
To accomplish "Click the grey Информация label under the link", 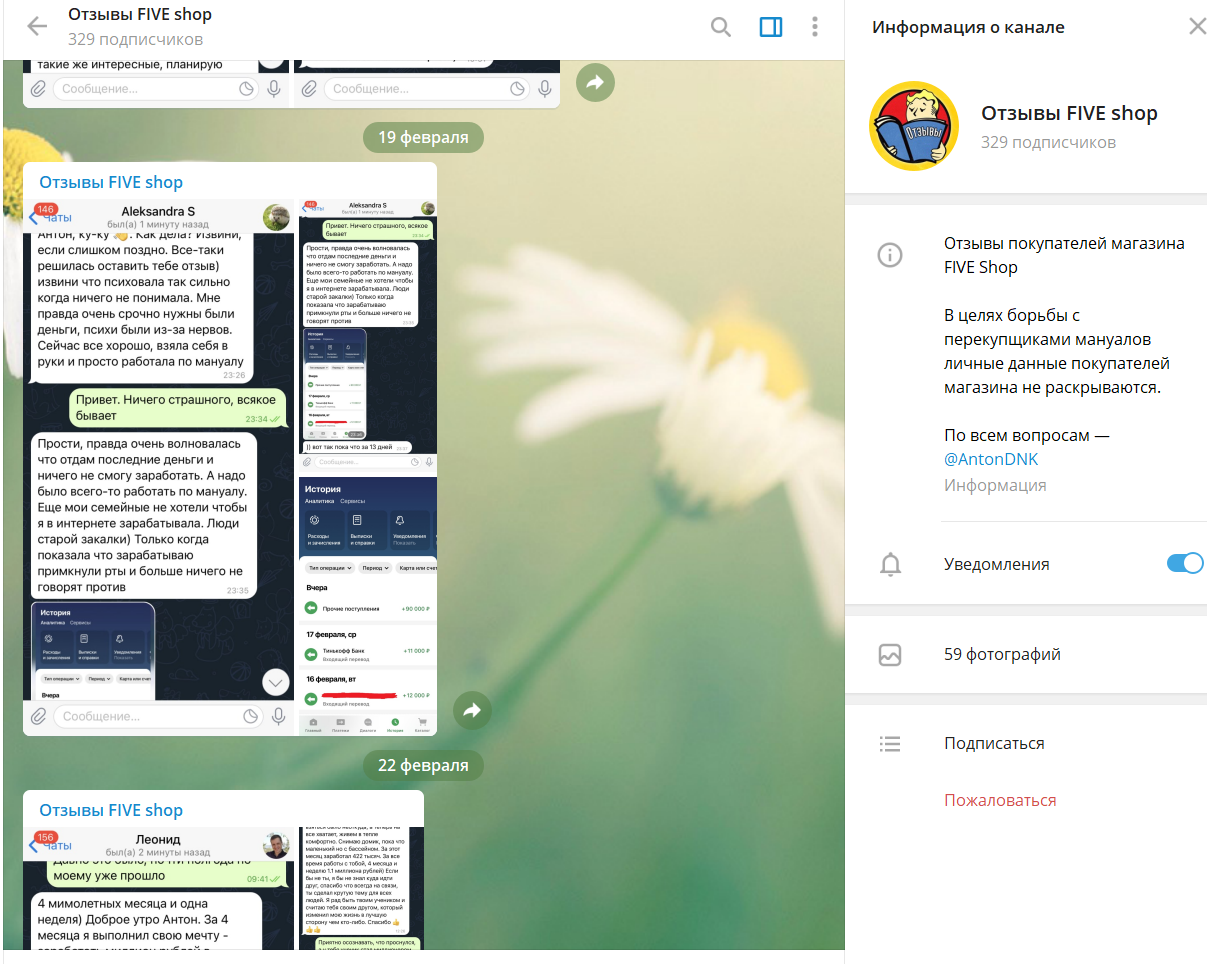I will pos(995,485).
